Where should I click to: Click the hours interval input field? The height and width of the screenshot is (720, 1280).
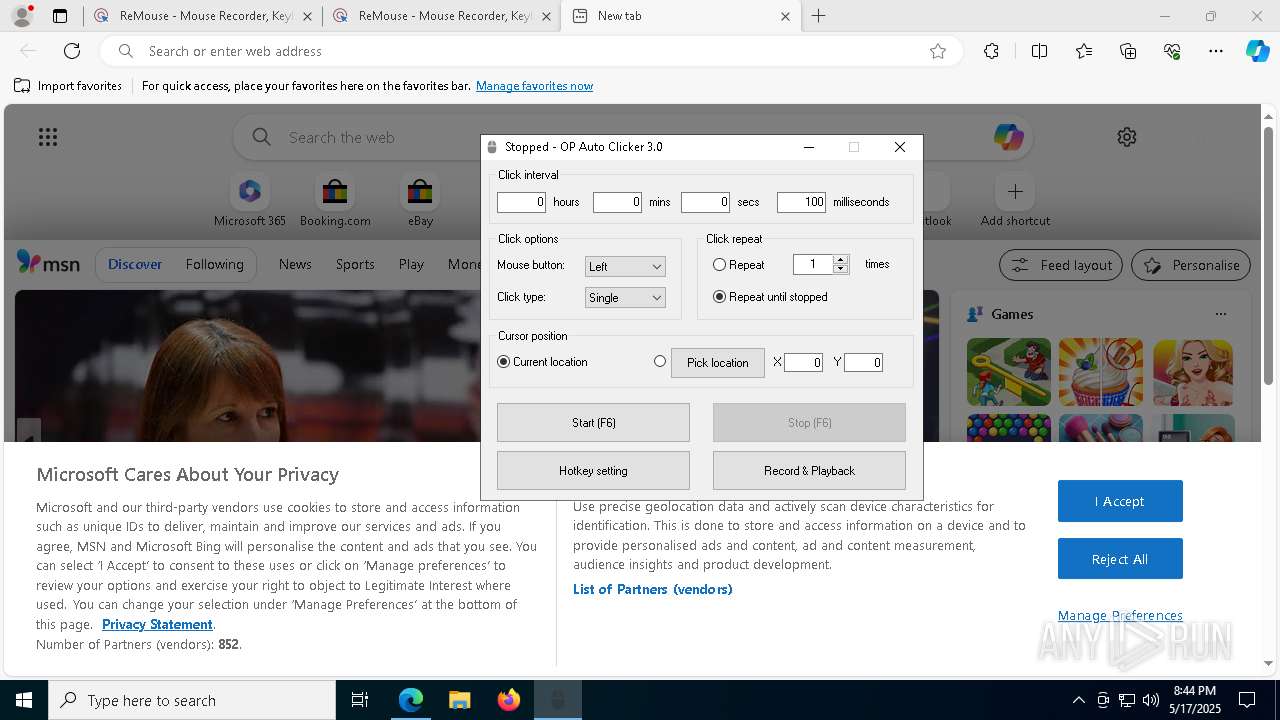pos(522,202)
